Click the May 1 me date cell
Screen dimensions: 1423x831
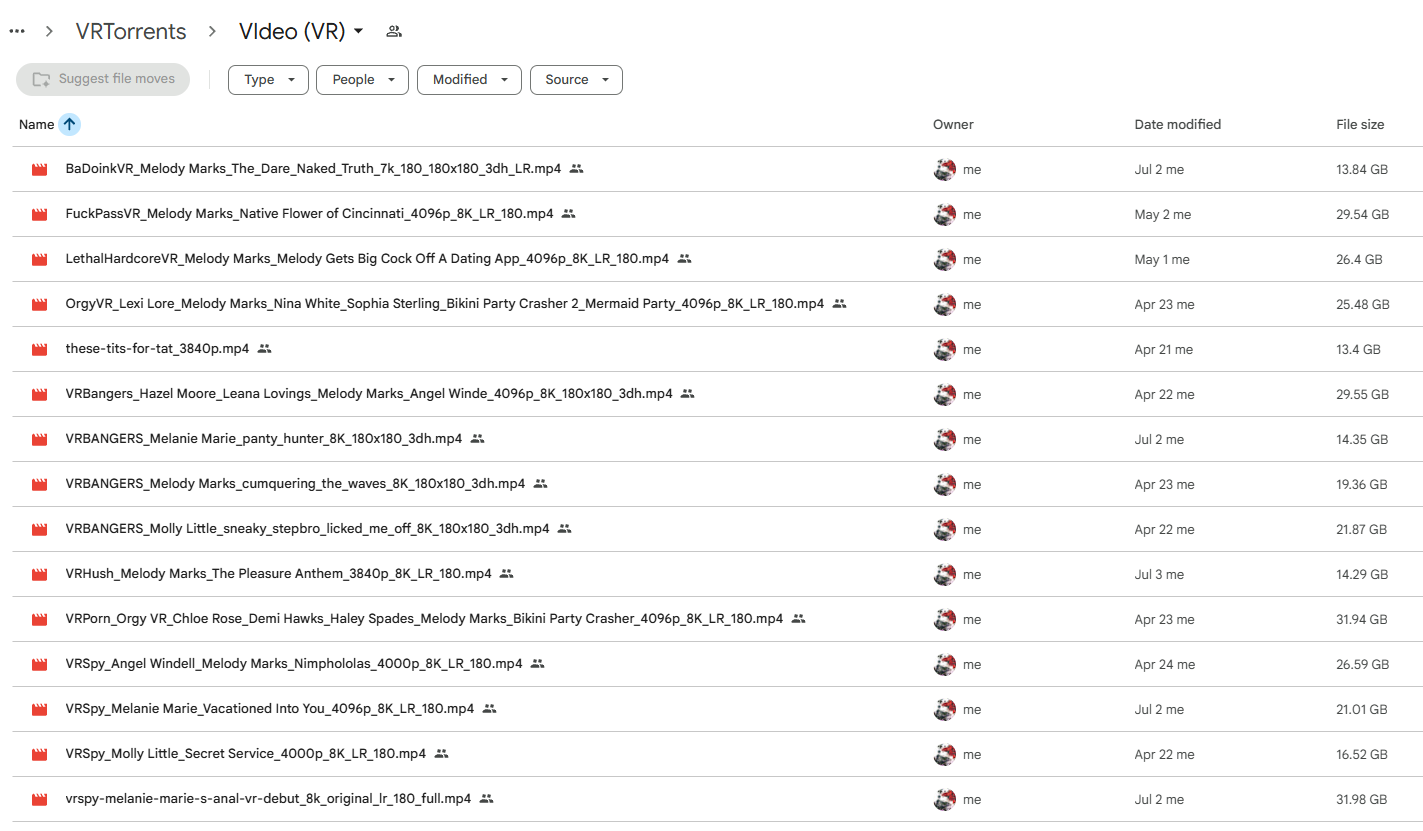tap(1162, 259)
